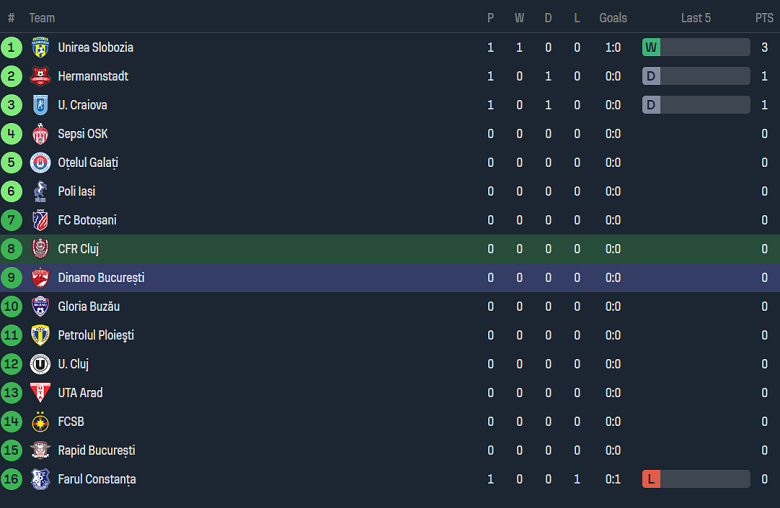
Task: Click the CFR Cluj club crest
Action: tap(40, 249)
